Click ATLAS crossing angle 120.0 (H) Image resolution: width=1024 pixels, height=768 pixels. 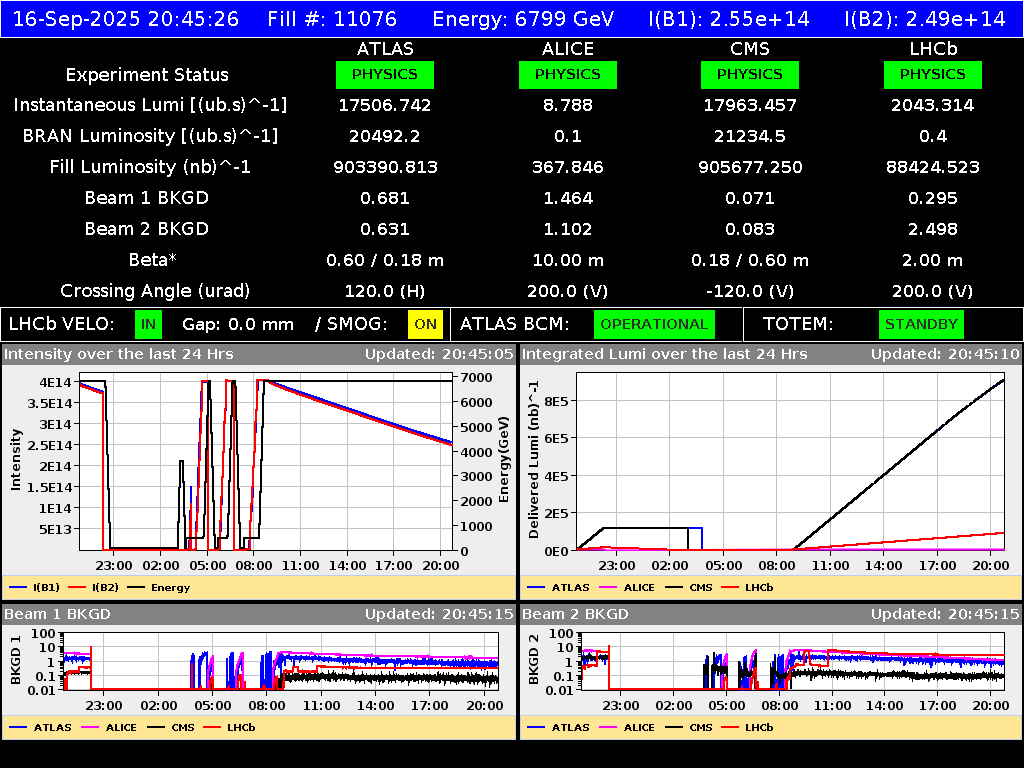tap(385, 291)
